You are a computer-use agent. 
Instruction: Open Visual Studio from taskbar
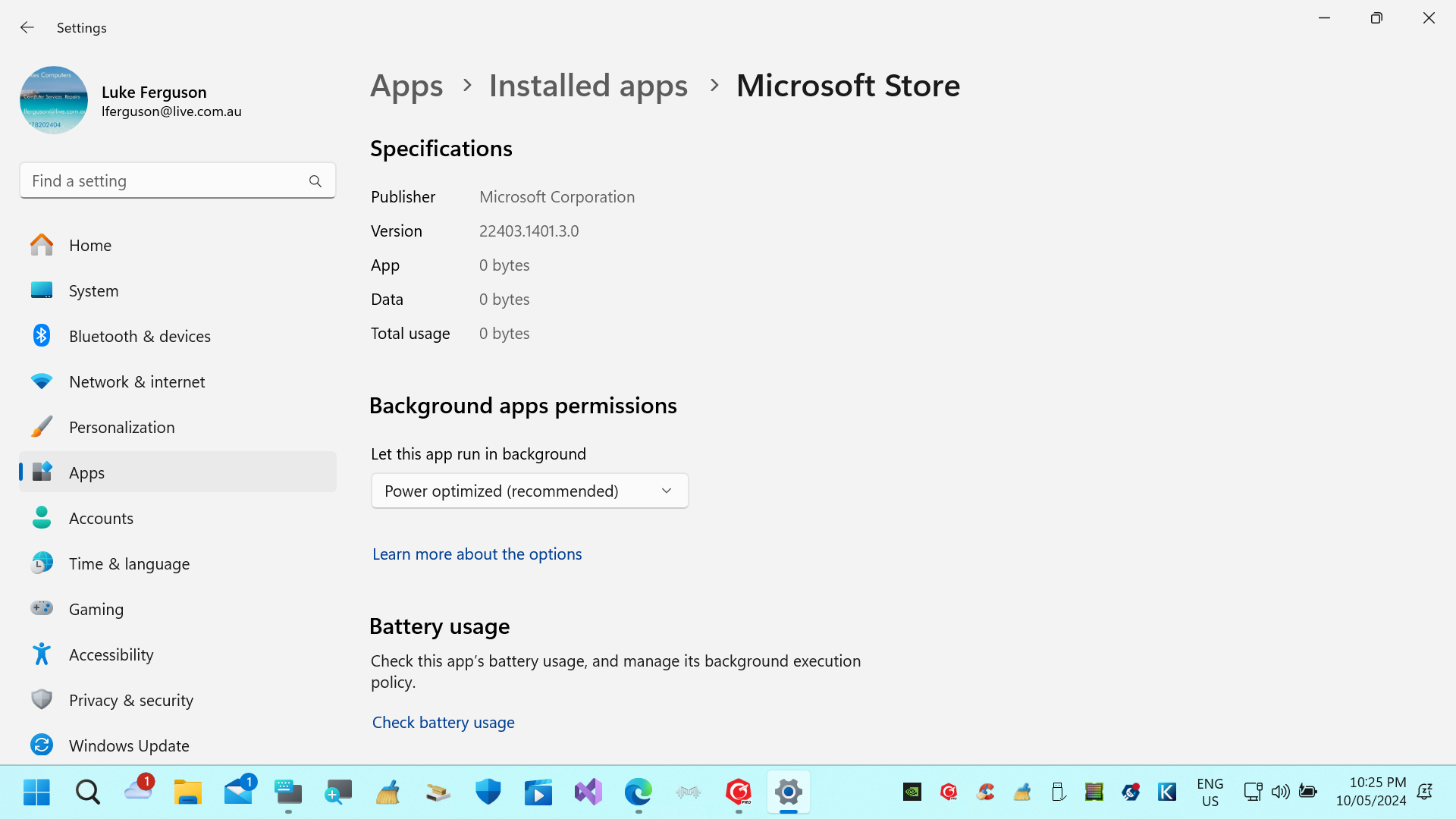click(588, 792)
